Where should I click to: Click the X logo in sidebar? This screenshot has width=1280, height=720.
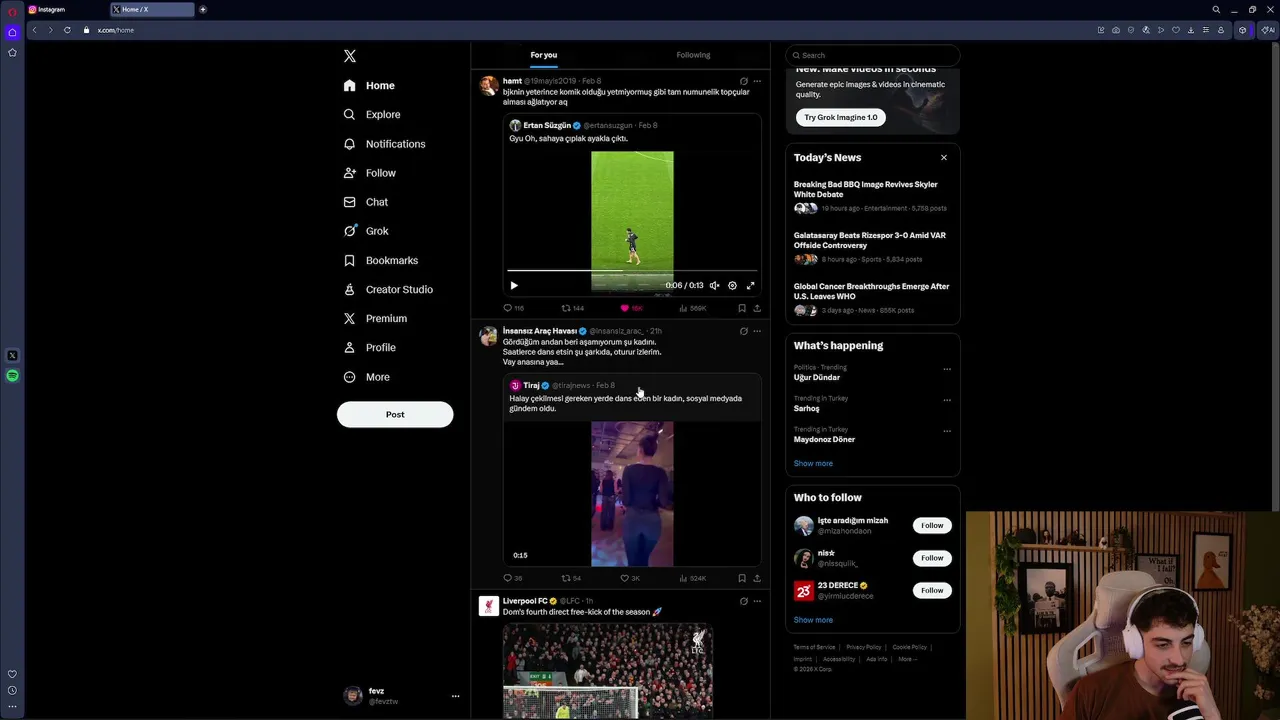350,56
